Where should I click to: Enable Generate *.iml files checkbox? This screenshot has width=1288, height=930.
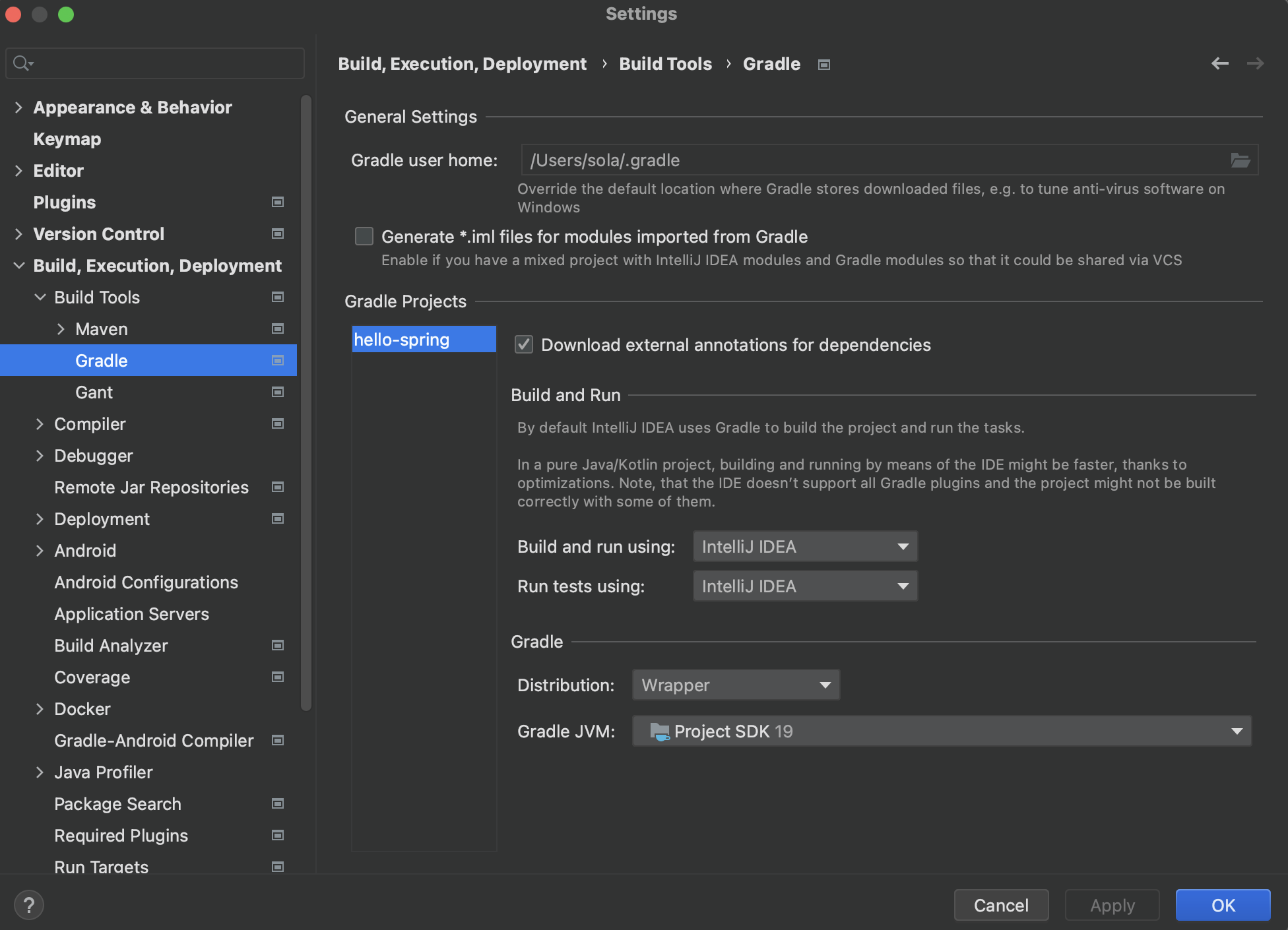coord(364,236)
